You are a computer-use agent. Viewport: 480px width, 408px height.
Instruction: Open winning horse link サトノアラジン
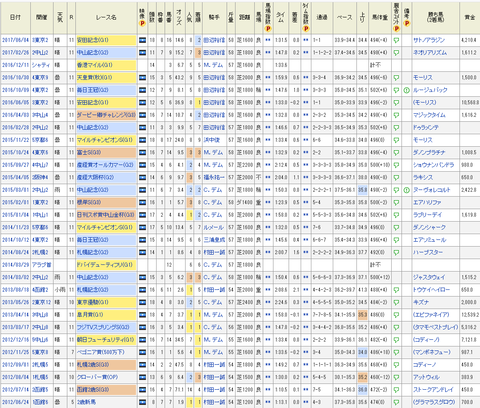click(429, 40)
